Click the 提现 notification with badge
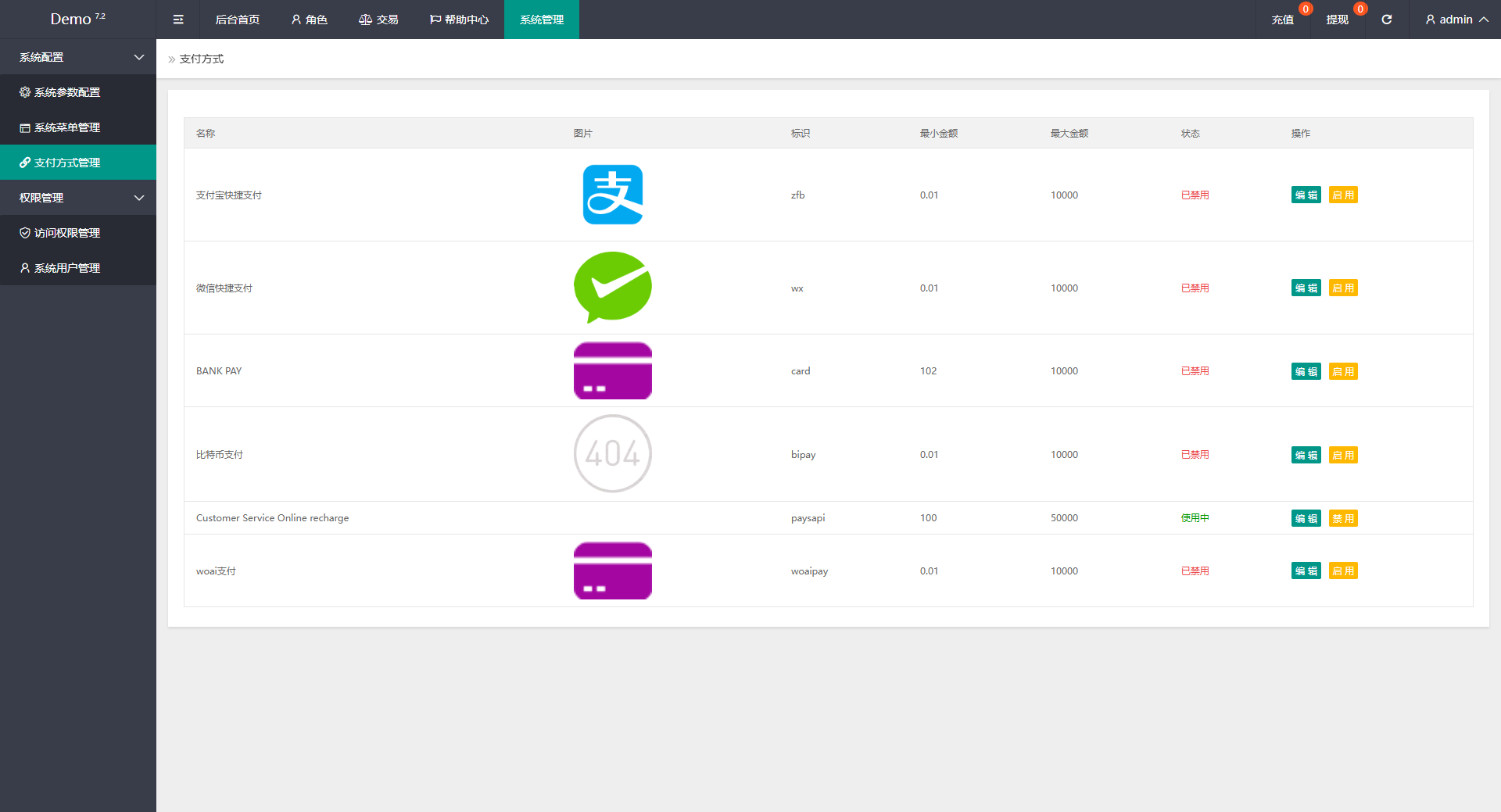1501x812 pixels. tap(1338, 20)
